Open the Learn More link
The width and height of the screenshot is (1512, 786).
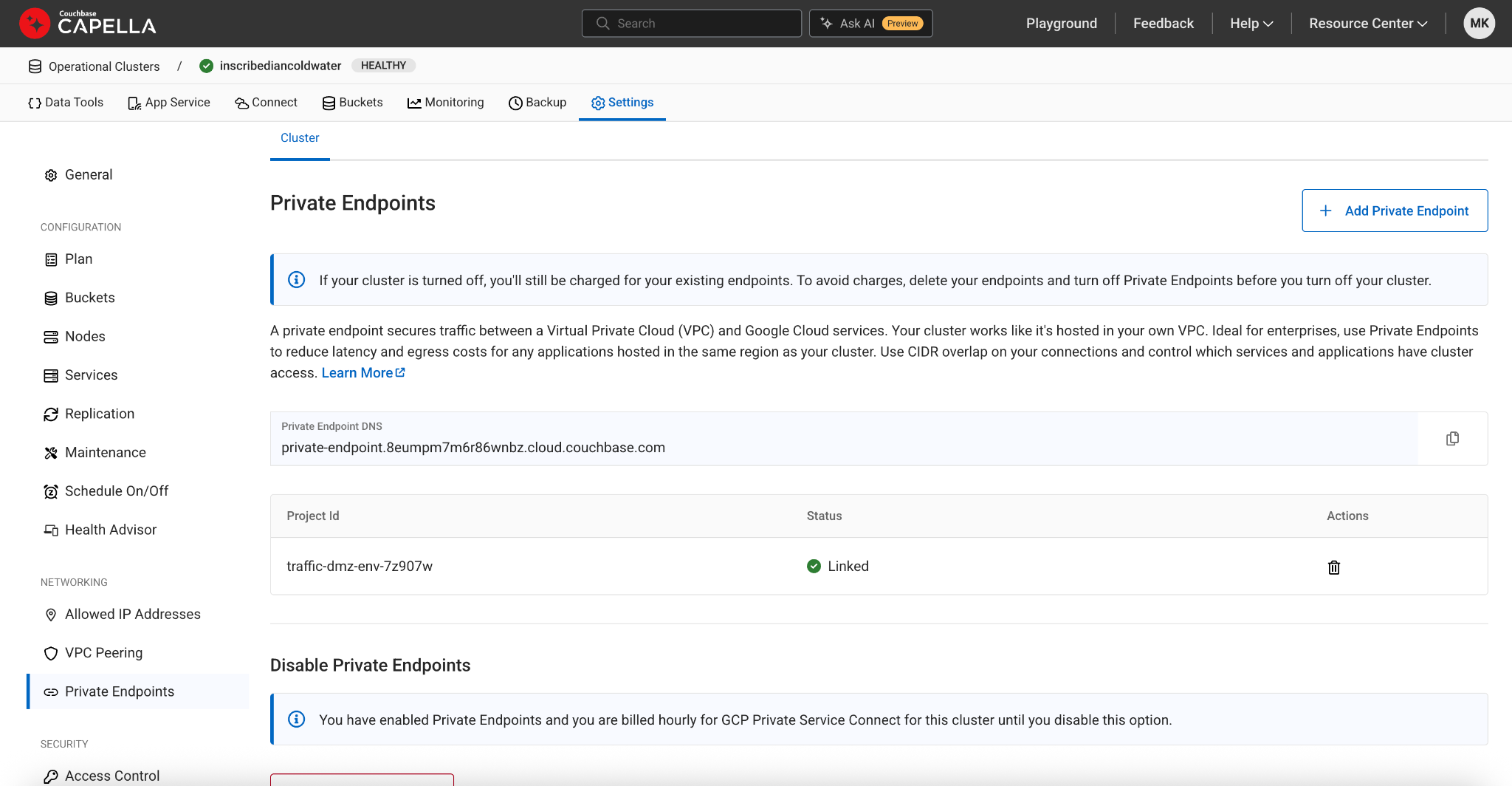pyautogui.click(x=362, y=373)
